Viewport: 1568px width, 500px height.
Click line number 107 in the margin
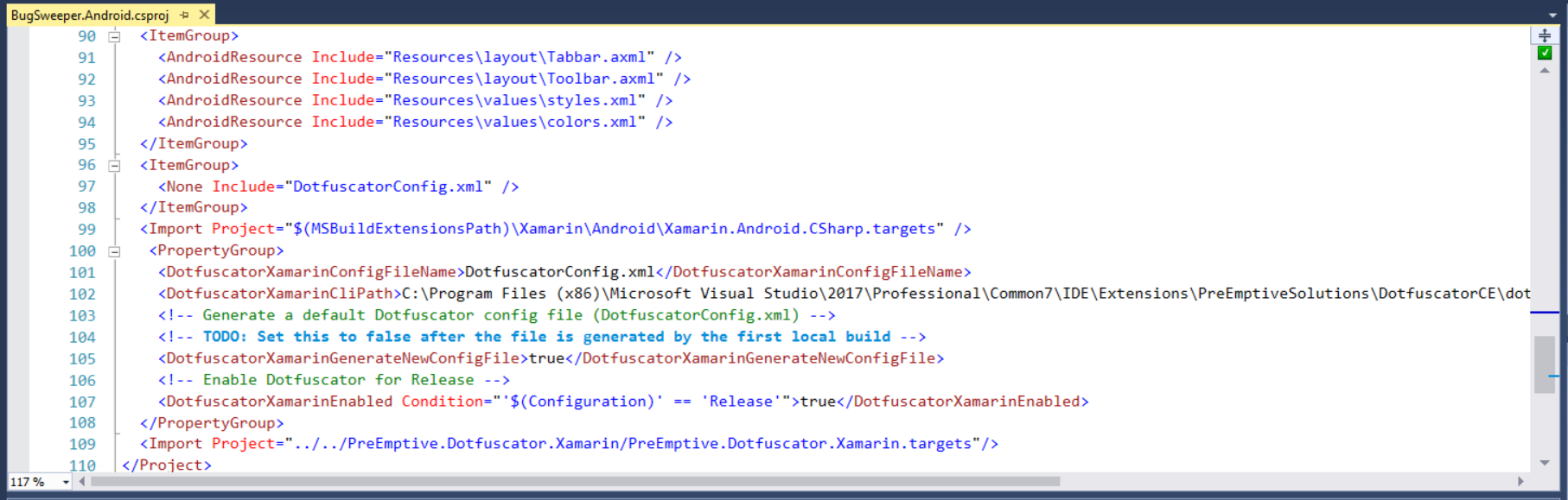click(82, 402)
